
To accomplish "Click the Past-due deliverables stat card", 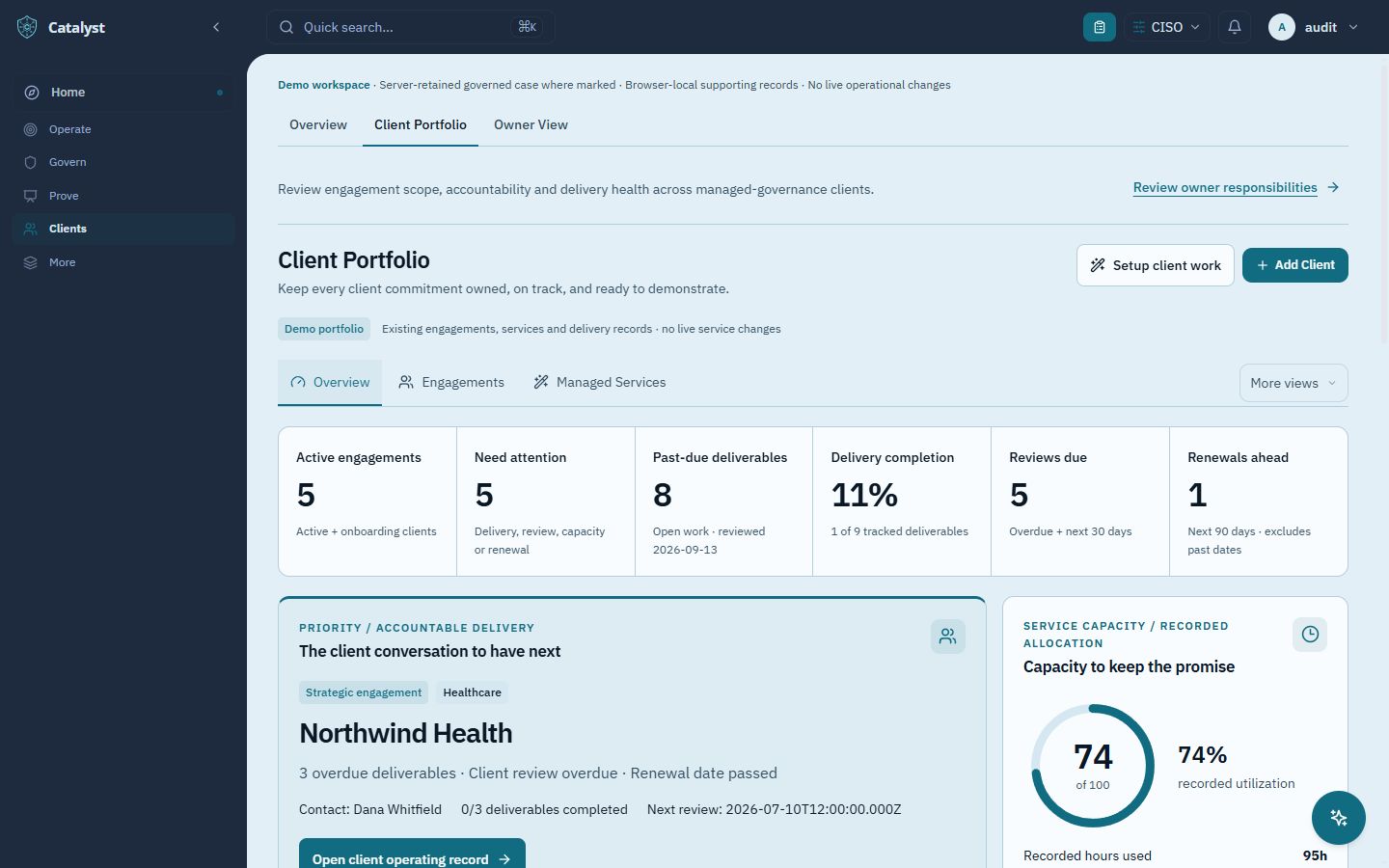I will [x=723, y=502].
